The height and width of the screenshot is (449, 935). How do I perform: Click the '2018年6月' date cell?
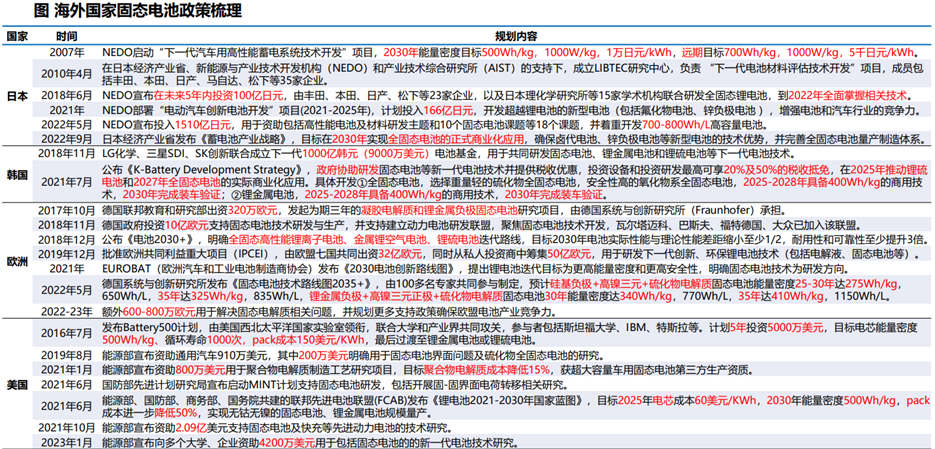point(67,95)
